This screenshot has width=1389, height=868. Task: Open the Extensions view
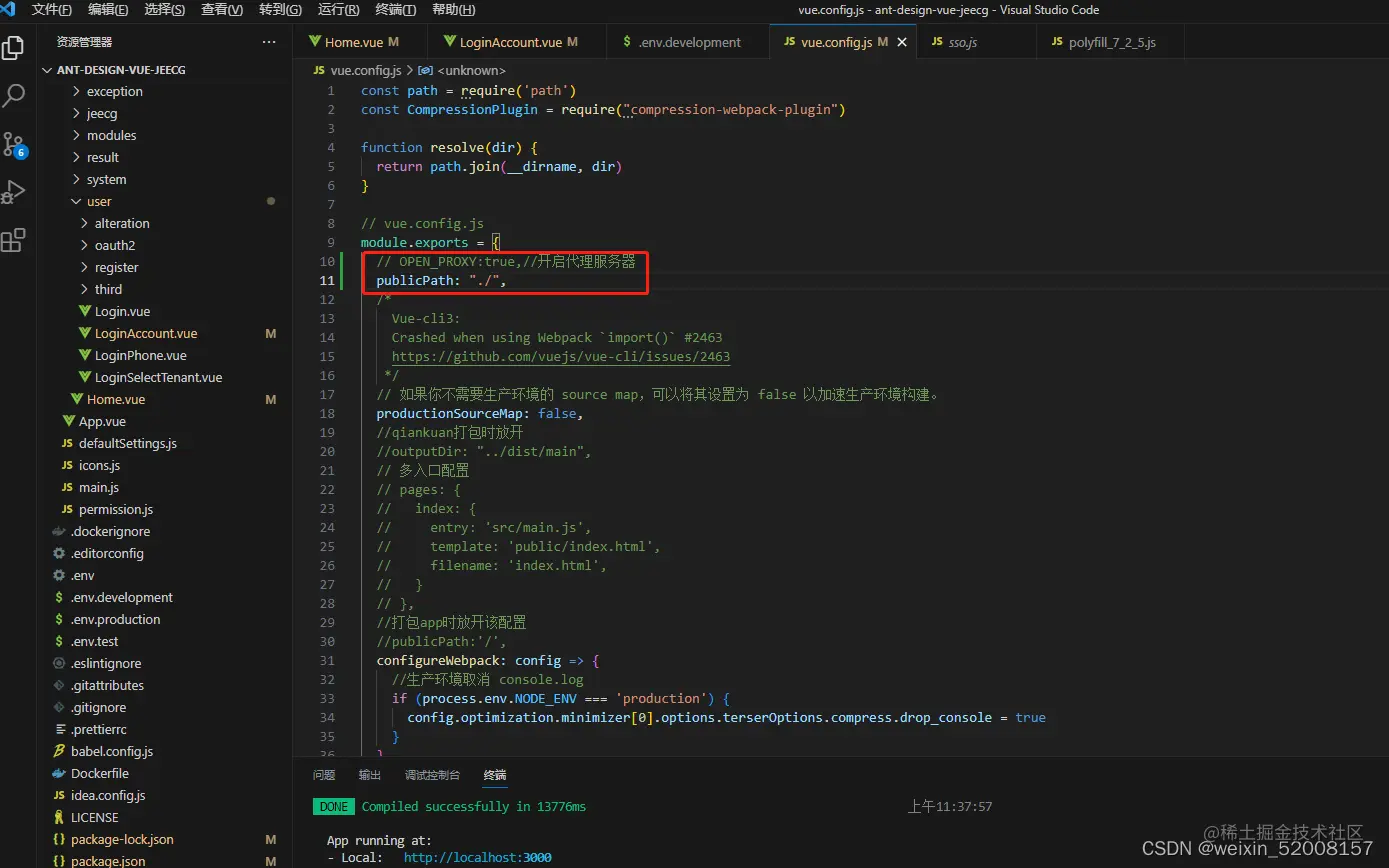[14, 240]
